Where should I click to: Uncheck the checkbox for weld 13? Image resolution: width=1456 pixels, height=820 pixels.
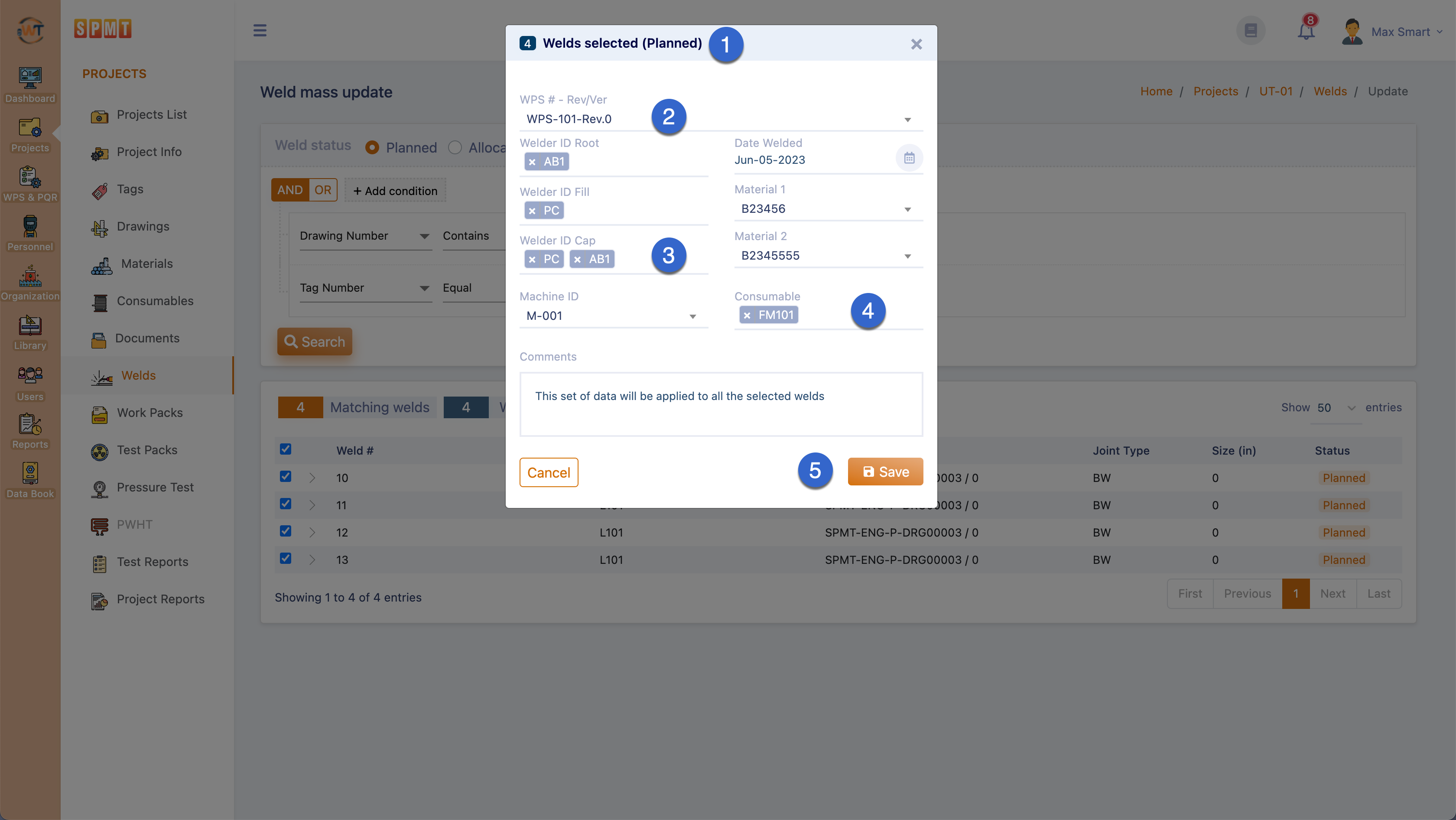coord(286,558)
